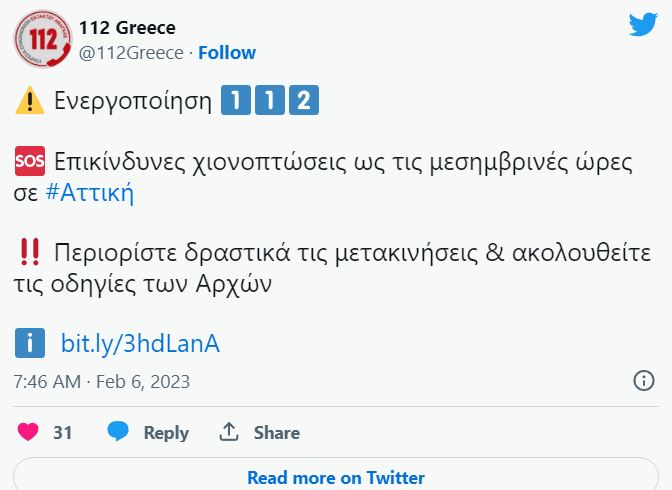
Task: Click the Reply text label
Action: click(x=166, y=432)
